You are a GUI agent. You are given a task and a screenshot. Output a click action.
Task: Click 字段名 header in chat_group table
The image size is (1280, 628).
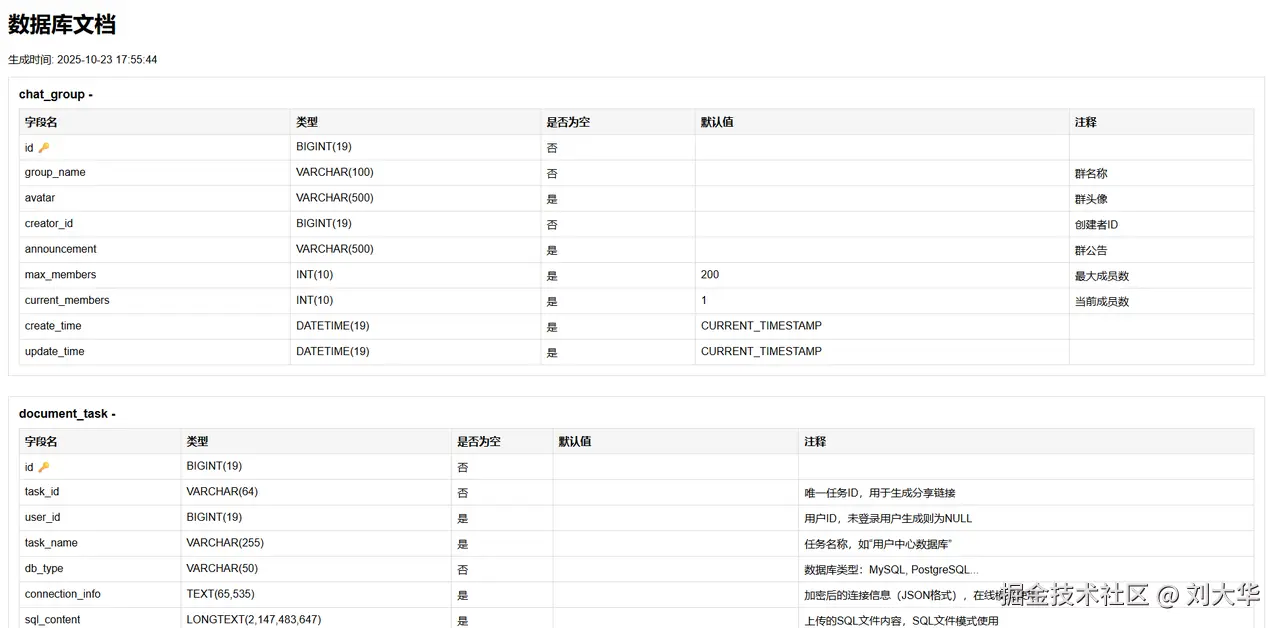coord(155,122)
